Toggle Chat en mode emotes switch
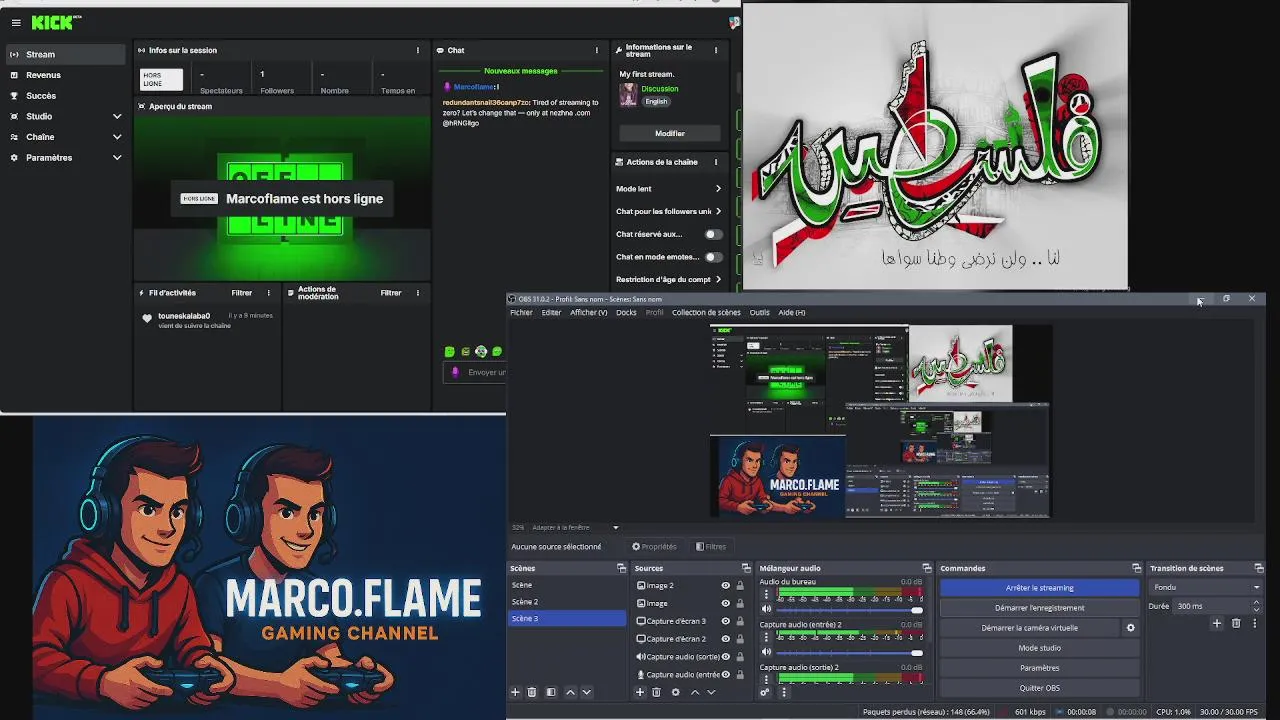 713,257
